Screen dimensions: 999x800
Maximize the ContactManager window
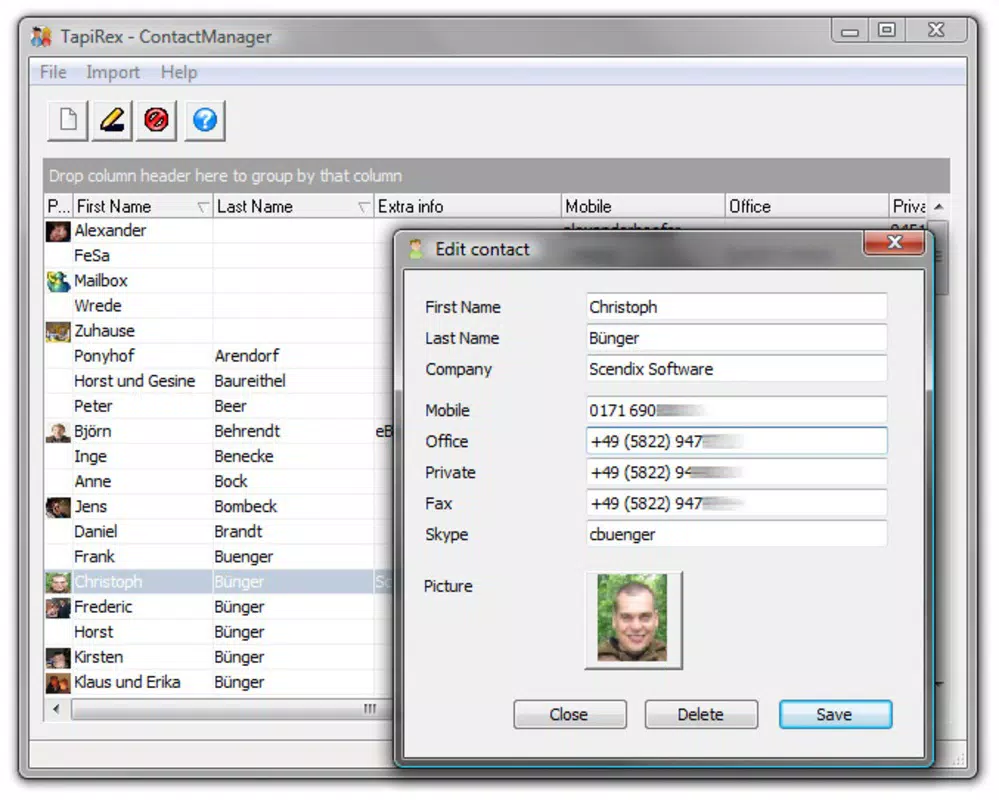click(886, 31)
